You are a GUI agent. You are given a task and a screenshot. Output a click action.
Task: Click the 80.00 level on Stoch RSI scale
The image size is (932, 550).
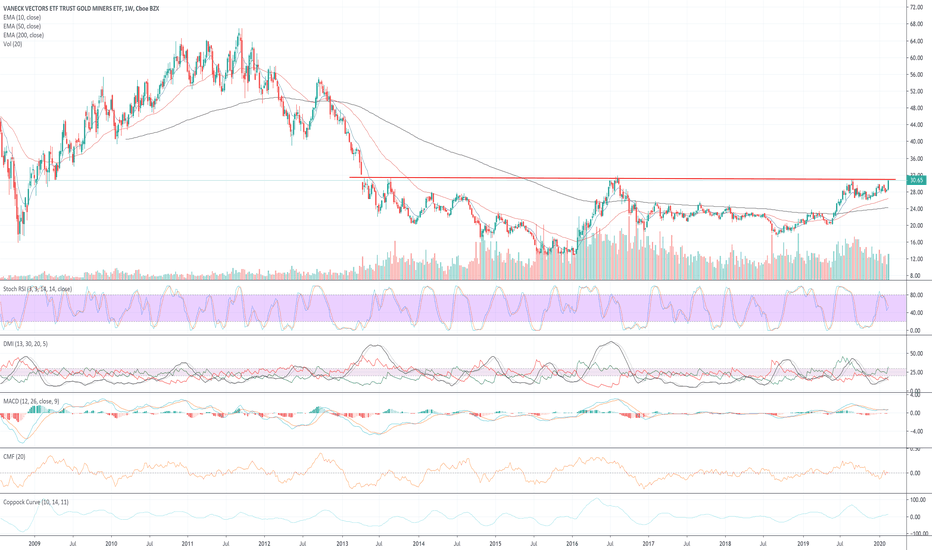916,295
